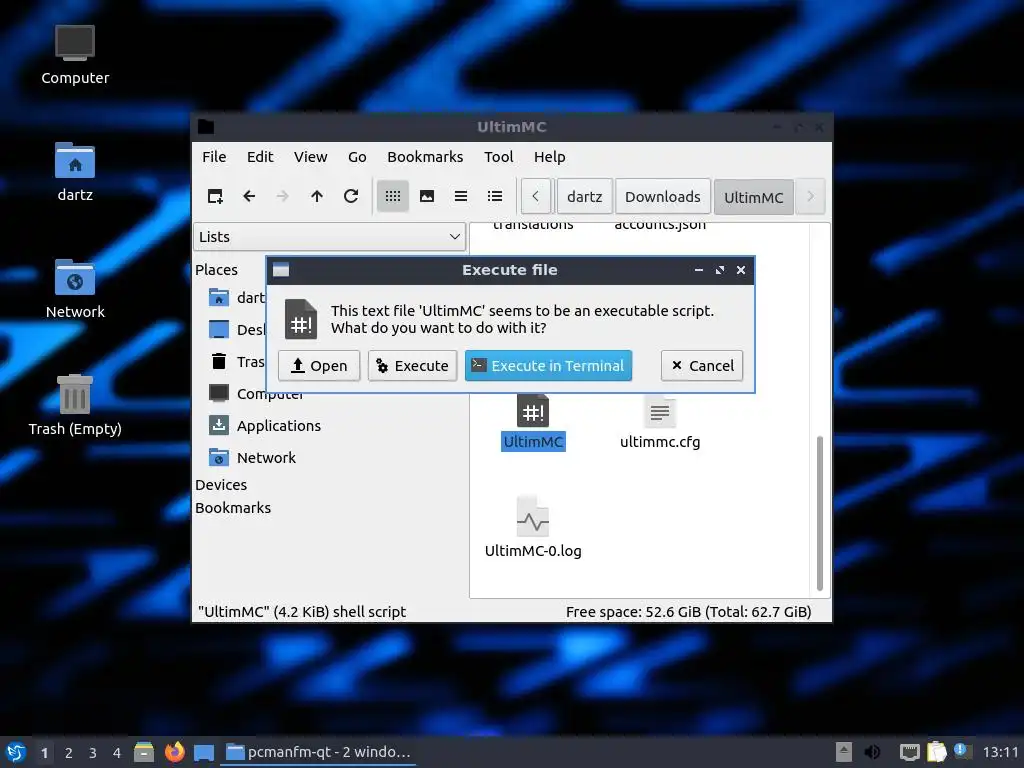Open the Bookmarks menu
The height and width of the screenshot is (768, 1024).
[425, 157]
